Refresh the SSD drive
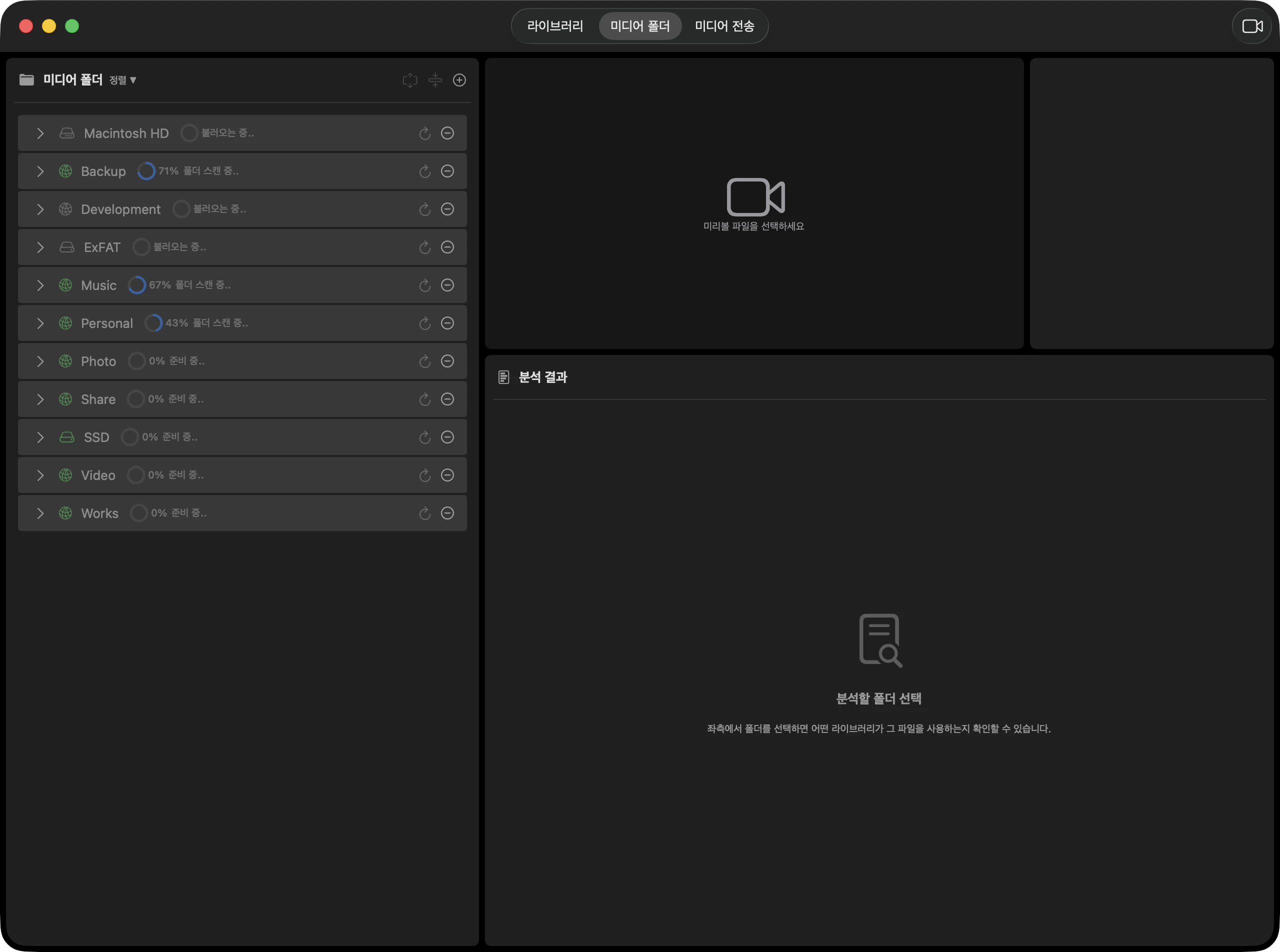This screenshot has width=1280, height=952. 424,437
